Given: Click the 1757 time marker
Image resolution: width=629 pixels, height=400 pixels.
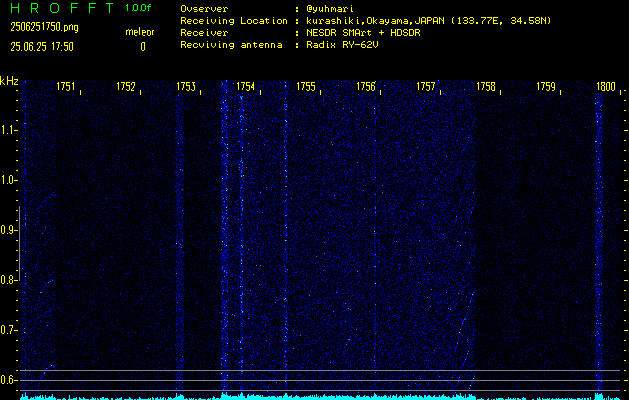Looking at the screenshot, I should [426, 86].
